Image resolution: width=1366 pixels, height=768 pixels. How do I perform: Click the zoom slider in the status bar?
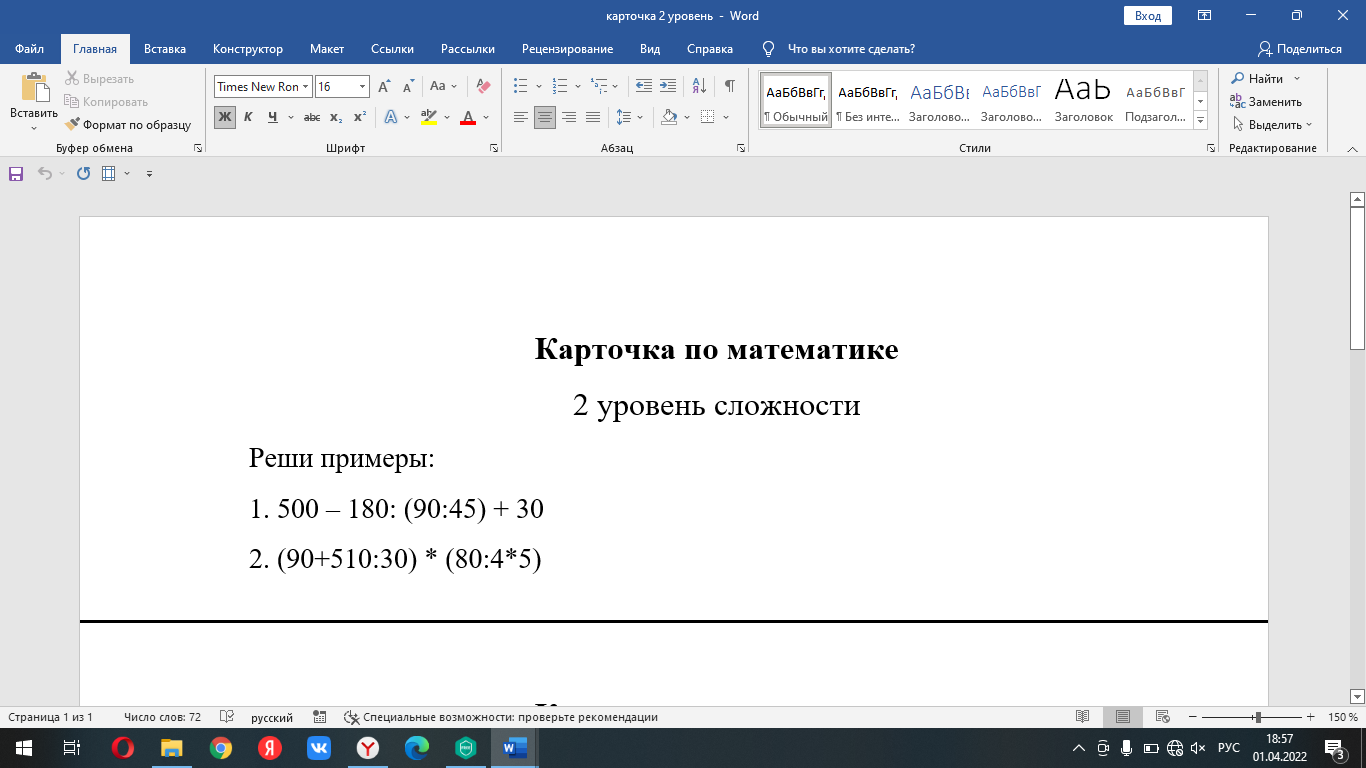tap(1256, 717)
